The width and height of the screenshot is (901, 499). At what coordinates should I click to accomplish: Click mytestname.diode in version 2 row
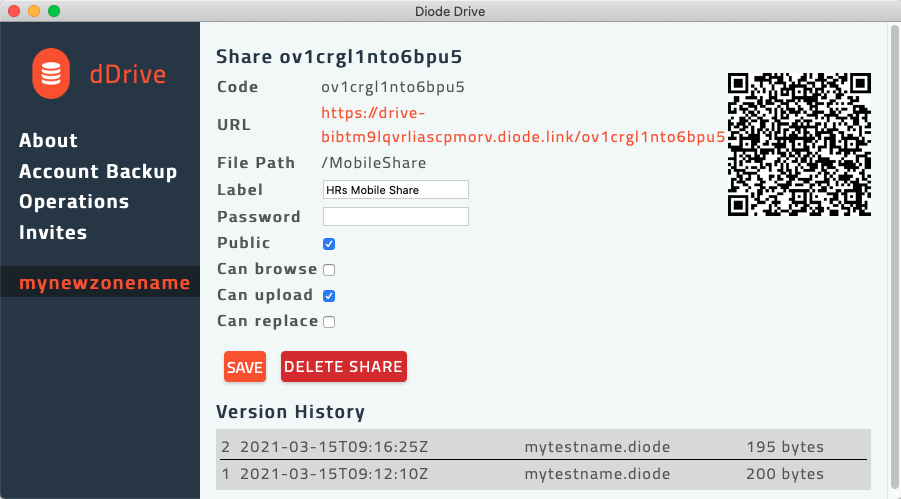point(597,447)
